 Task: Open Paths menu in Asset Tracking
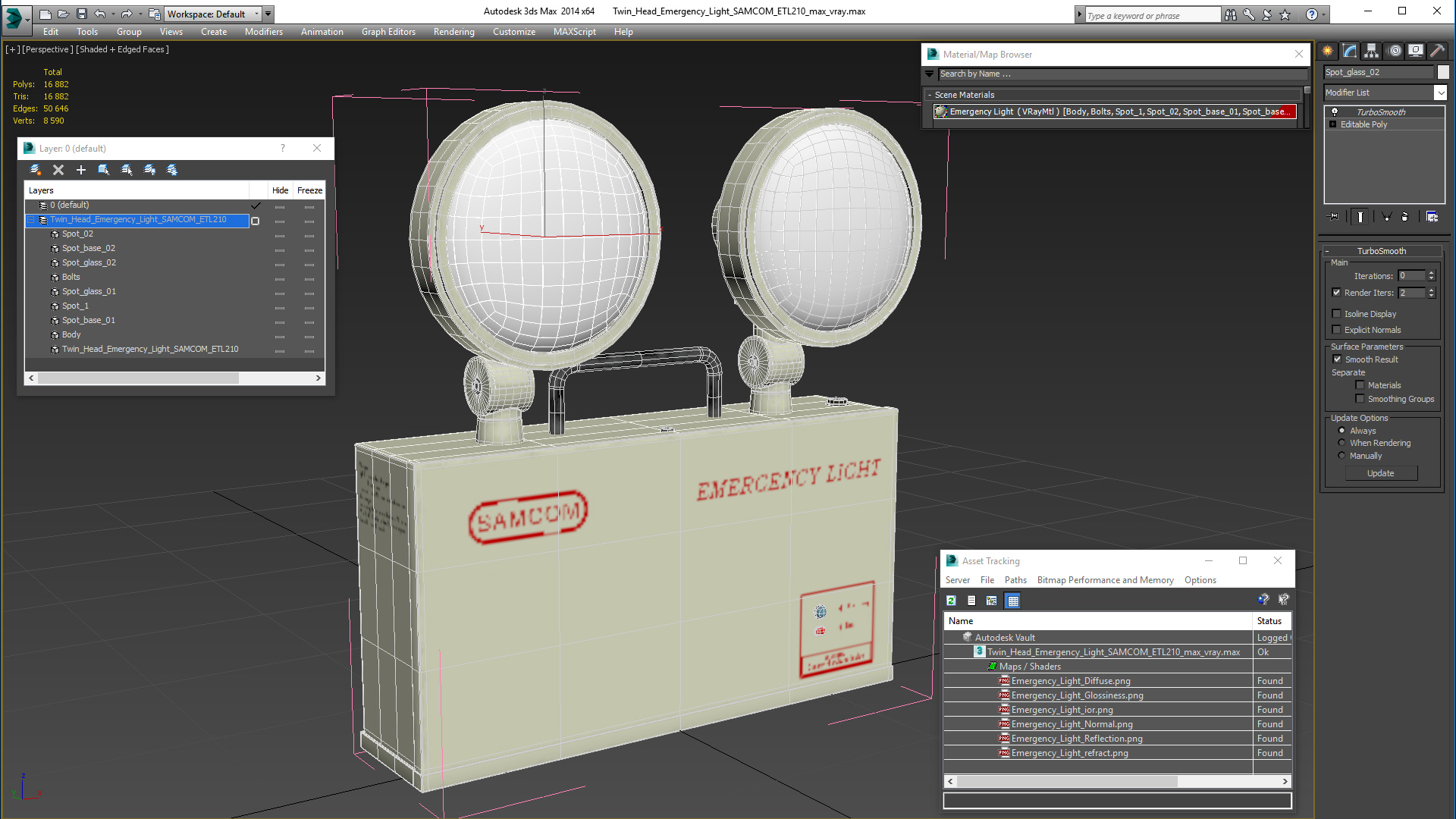(1015, 580)
